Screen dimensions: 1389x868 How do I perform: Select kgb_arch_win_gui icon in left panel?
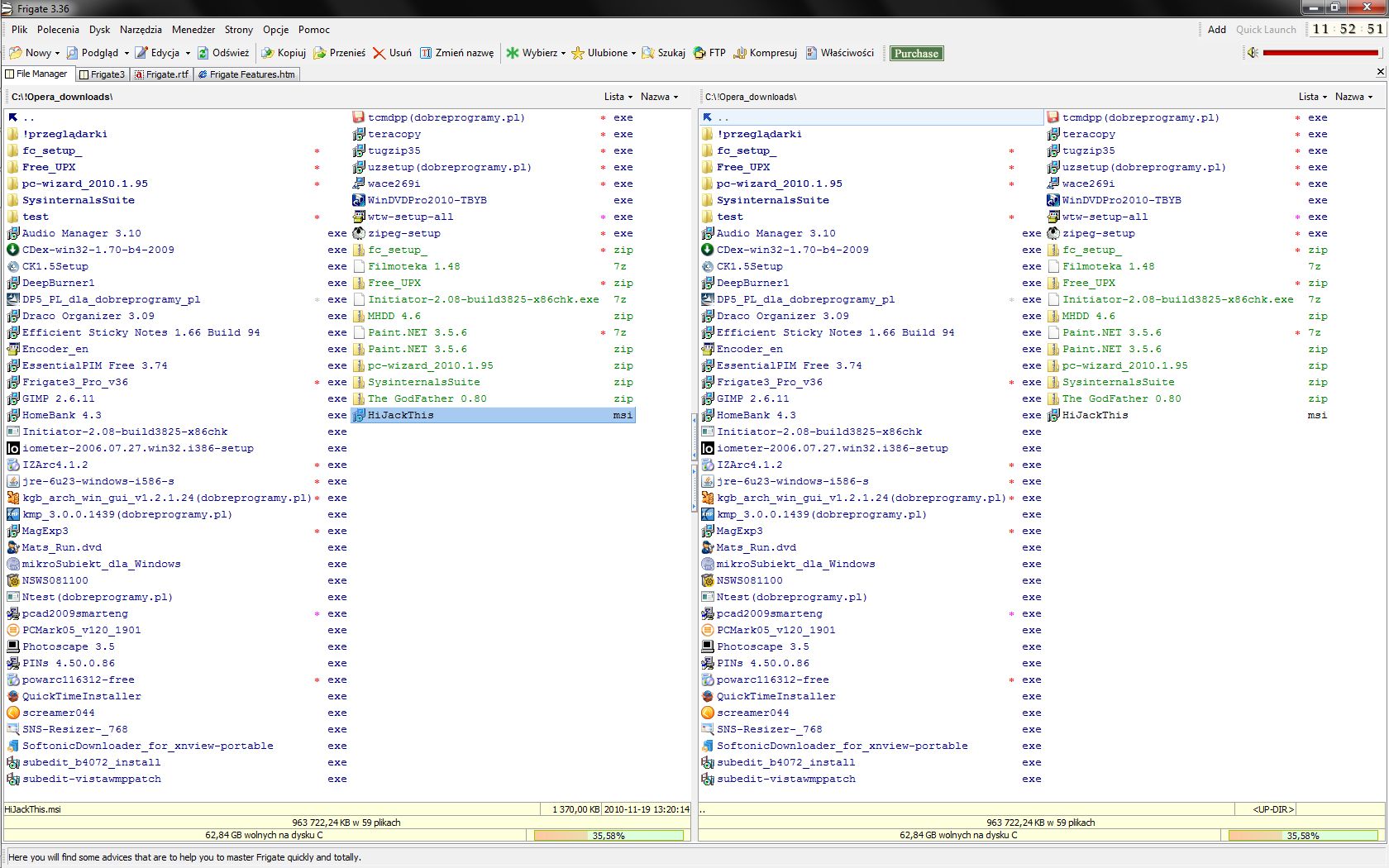click(12, 498)
